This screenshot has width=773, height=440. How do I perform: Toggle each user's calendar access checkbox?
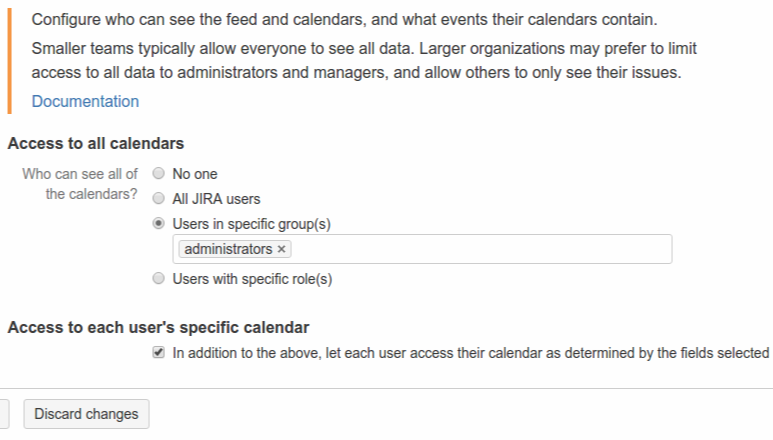pyautogui.click(x=158, y=352)
